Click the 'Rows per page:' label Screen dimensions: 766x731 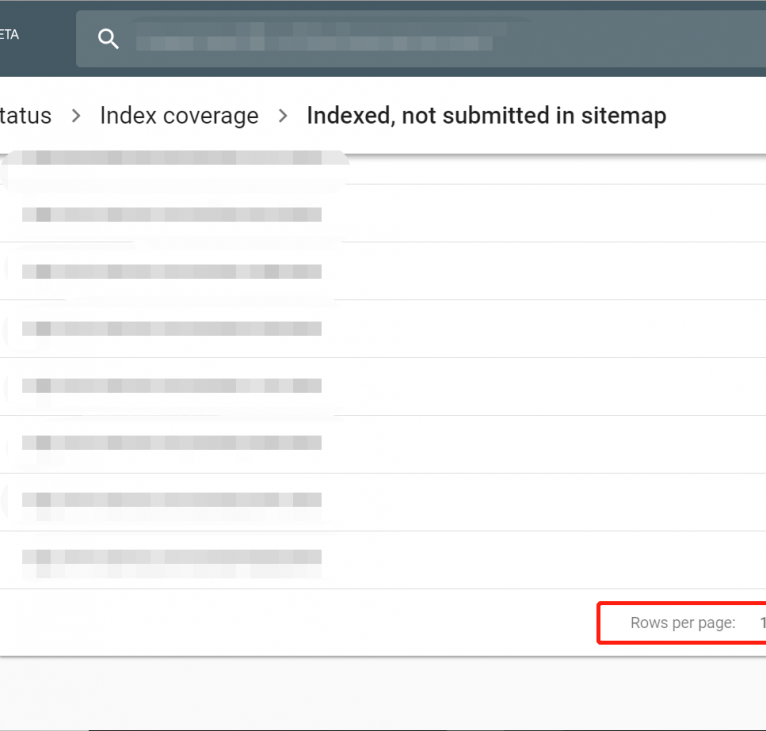tap(682, 623)
